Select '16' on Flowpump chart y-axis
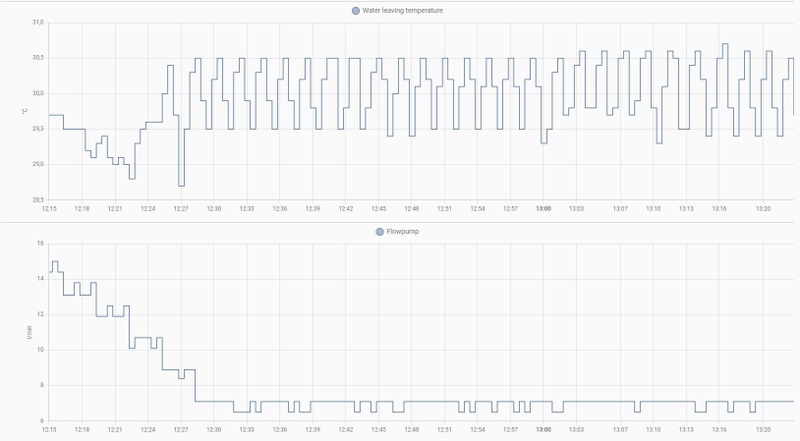The image size is (800, 441). (40, 243)
